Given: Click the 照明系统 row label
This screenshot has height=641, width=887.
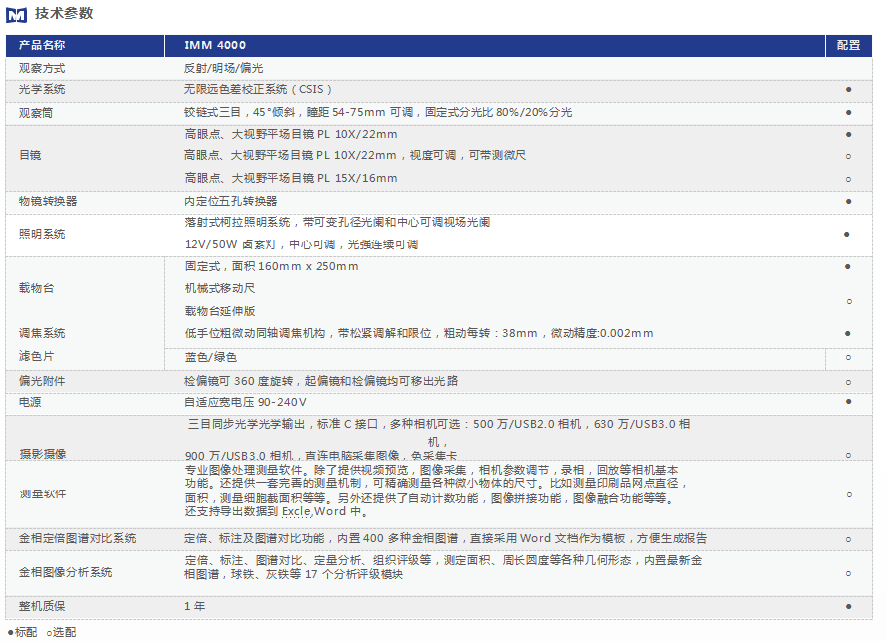Looking at the screenshot, I should tap(42, 234).
